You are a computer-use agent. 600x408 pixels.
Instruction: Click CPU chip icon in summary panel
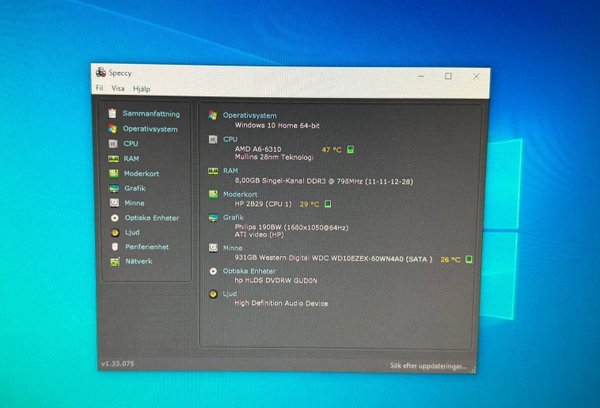coord(213,139)
